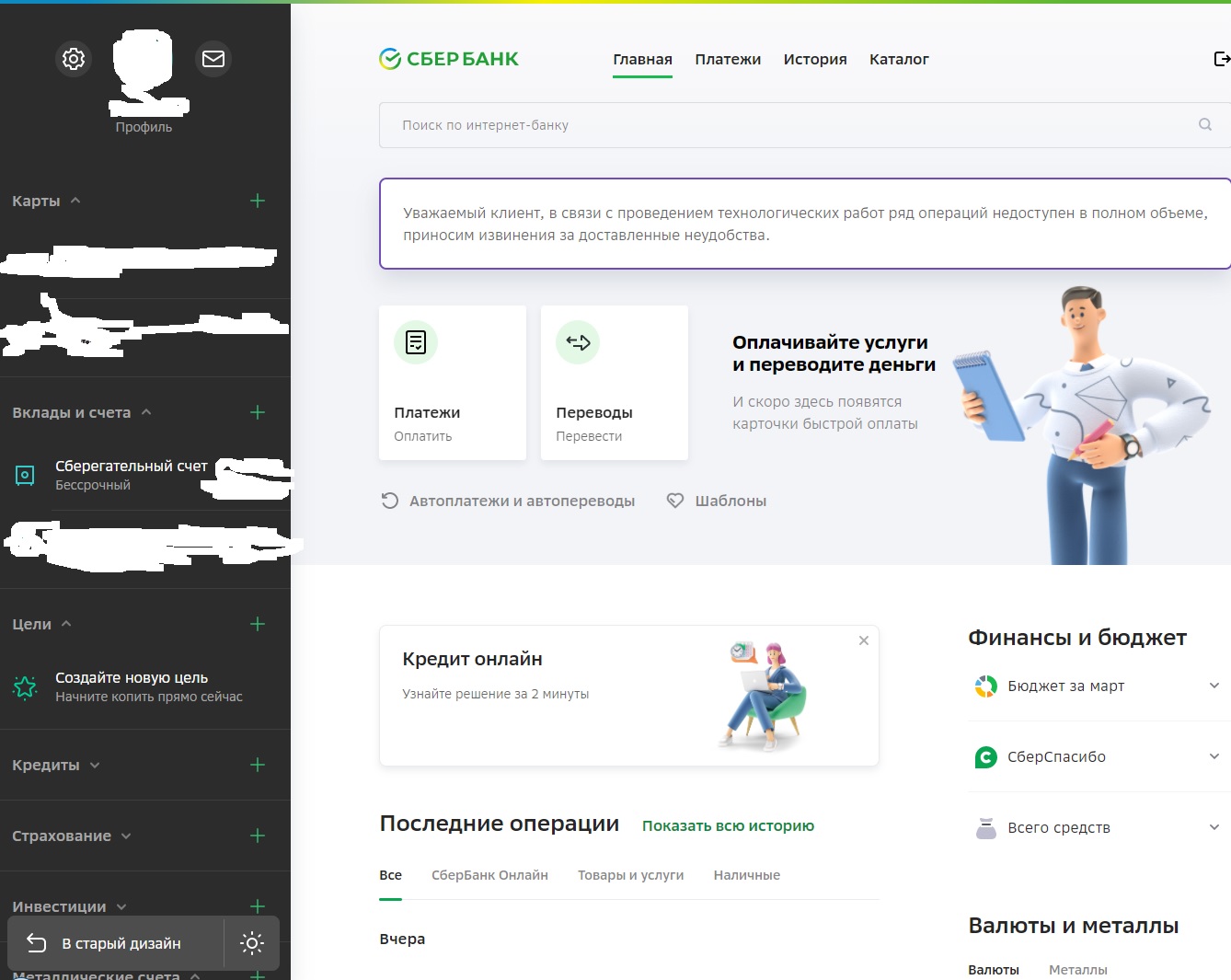
Task: Click the Шаблоны heart icon
Action: 675,501
